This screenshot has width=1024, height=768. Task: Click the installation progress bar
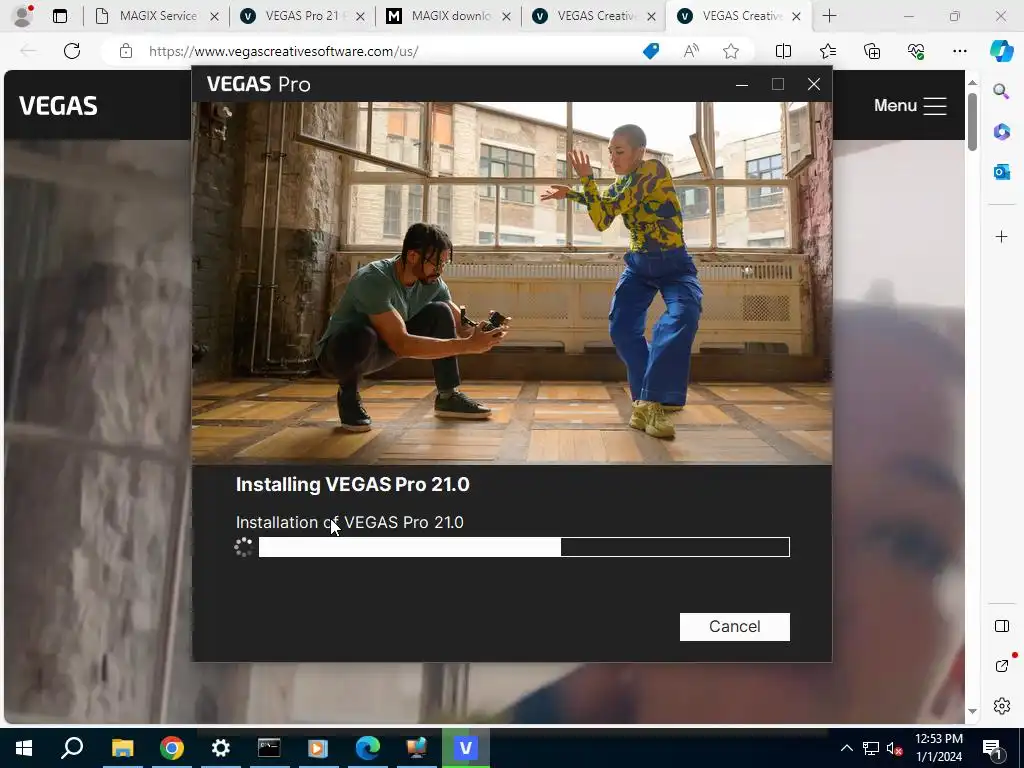(x=524, y=547)
